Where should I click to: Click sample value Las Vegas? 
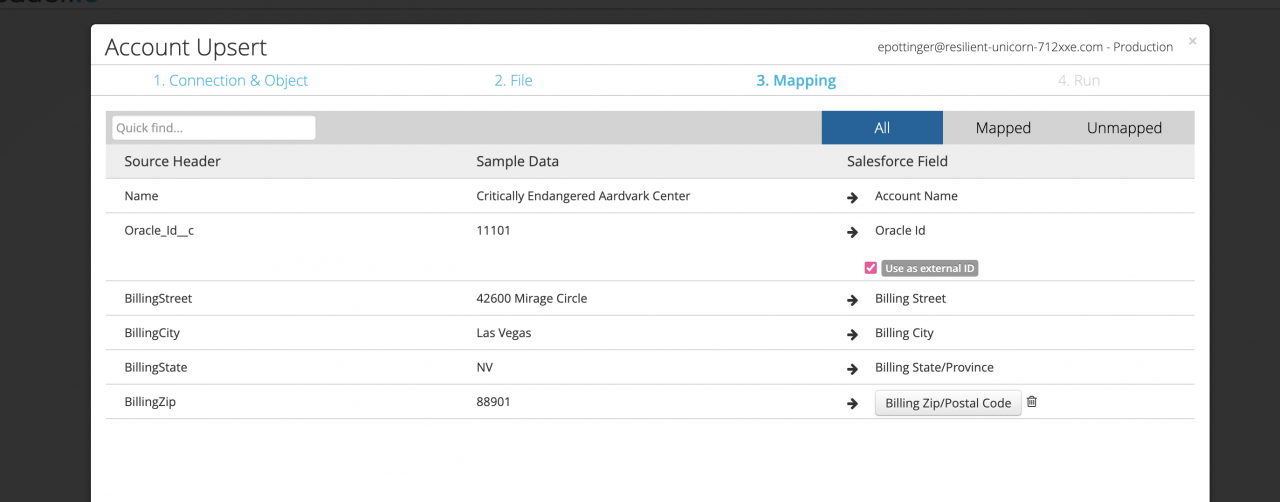click(x=503, y=333)
